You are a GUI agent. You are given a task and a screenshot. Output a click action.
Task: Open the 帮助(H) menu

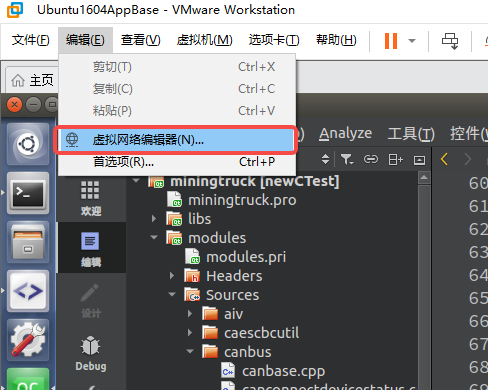[336, 40]
